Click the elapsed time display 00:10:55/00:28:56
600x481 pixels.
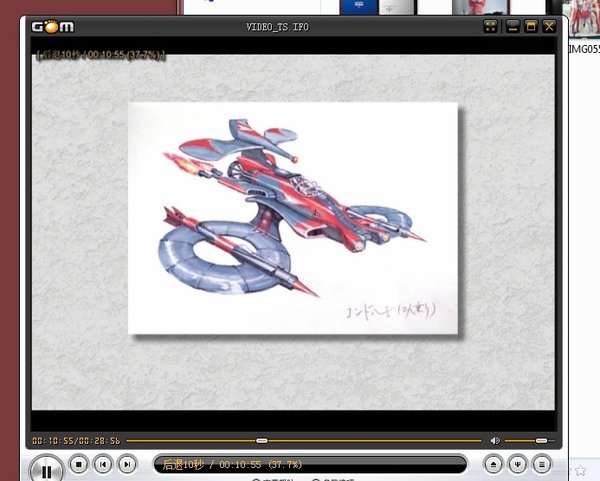click(76, 441)
